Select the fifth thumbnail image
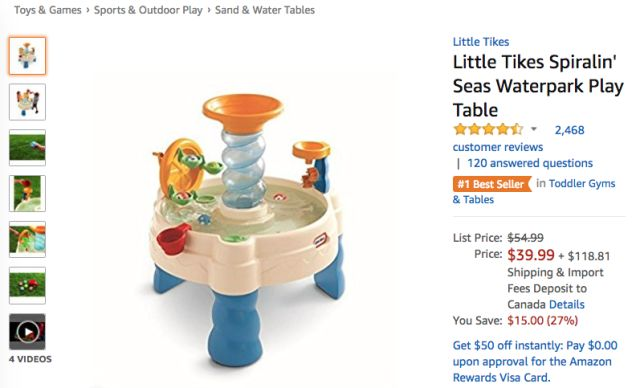This screenshot has height=388, width=640. [x=27, y=239]
